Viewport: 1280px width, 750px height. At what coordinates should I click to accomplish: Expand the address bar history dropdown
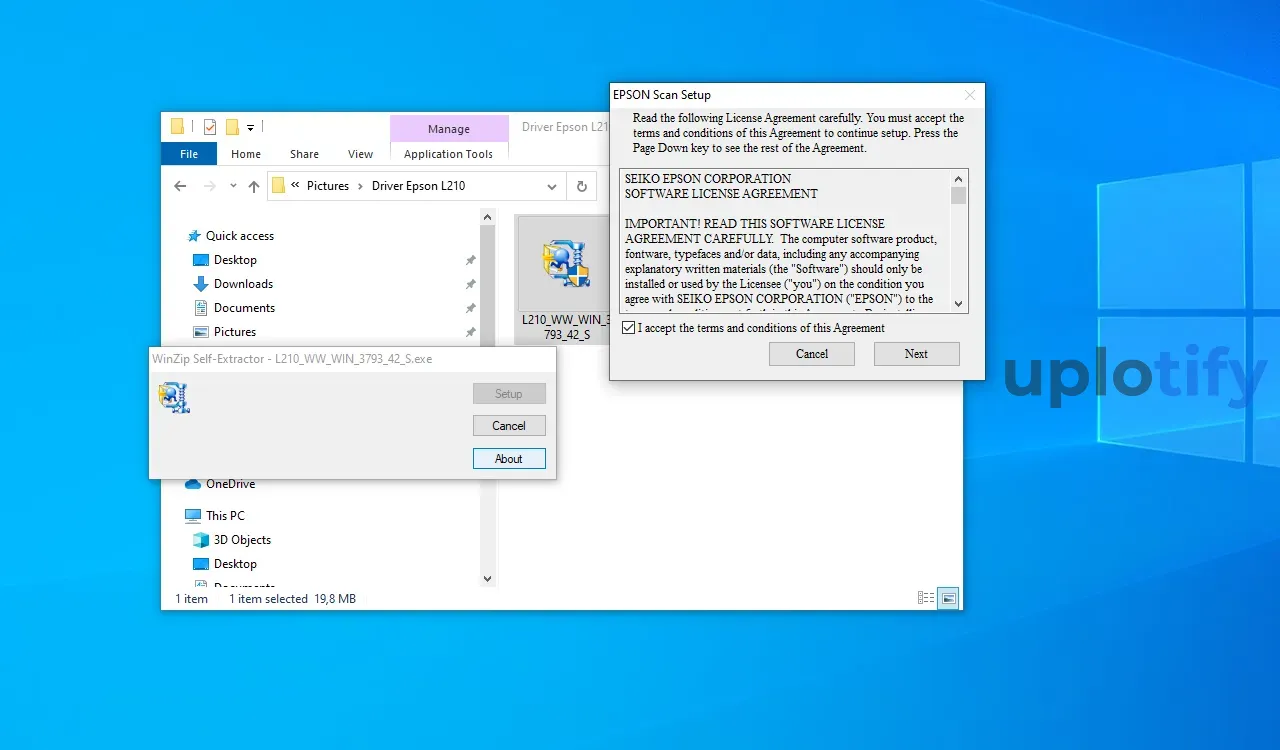tap(552, 186)
